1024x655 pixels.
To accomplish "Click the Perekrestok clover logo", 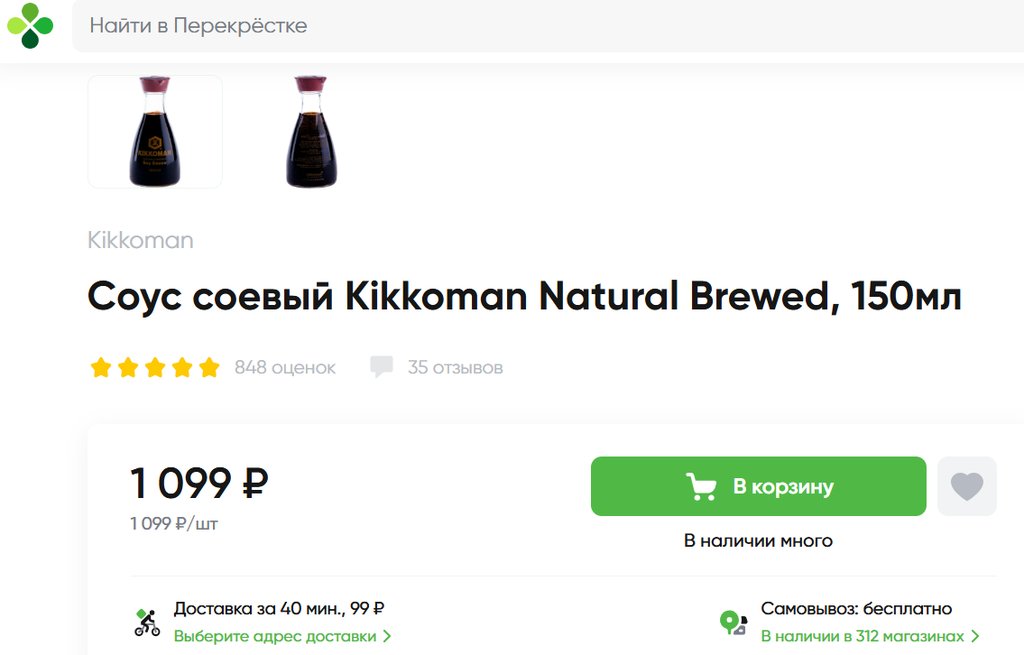I will click(30, 25).
